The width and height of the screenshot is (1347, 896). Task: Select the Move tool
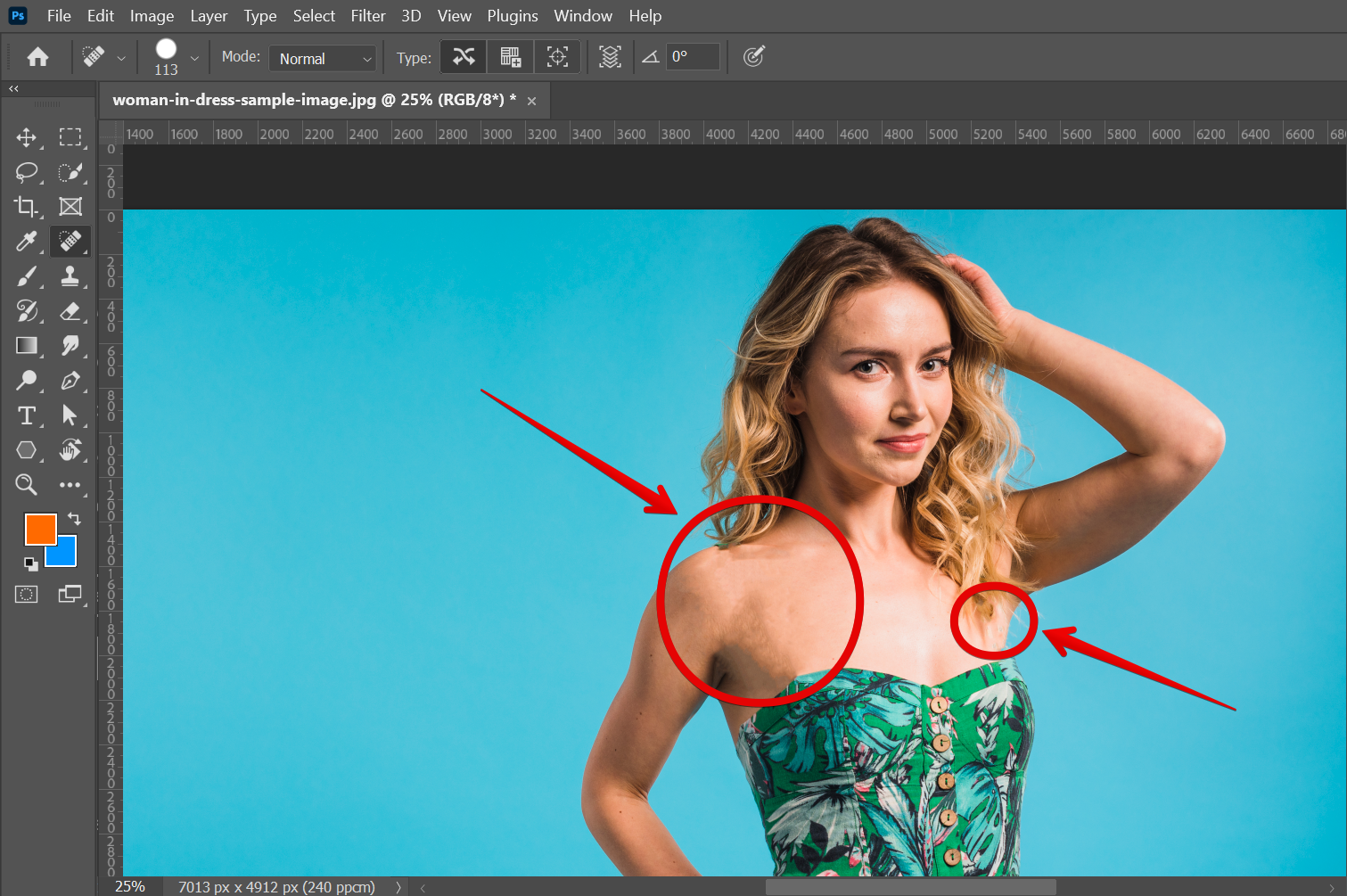click(26, 137)
